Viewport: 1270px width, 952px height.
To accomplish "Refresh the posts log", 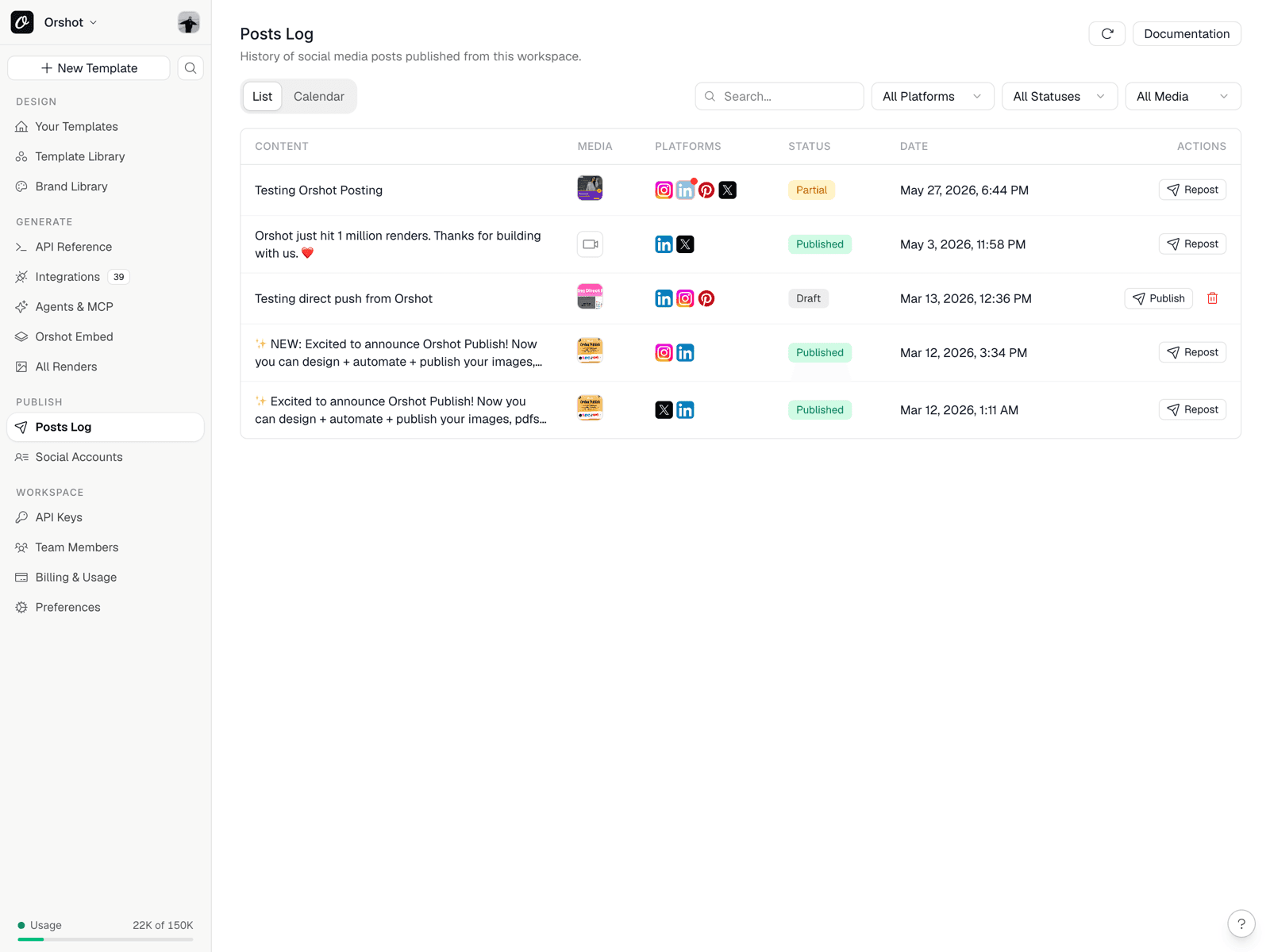I will [x=1107, y=33].
